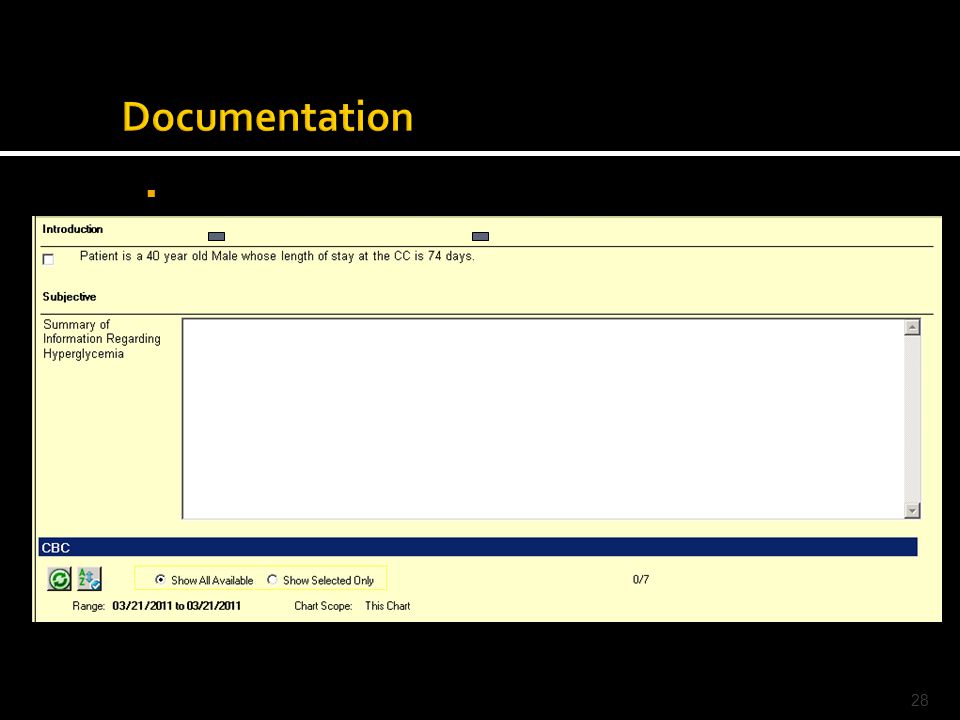960x720 pixels.
Task: Click the Chart Scope: label
Action: 323,606
